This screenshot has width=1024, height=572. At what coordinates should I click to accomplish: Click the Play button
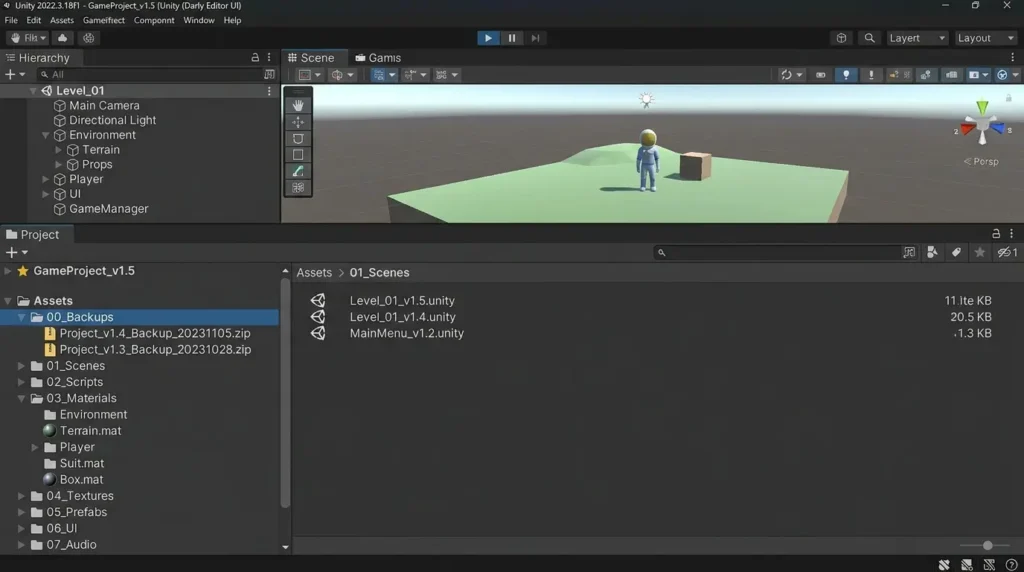tap(488, 38)
